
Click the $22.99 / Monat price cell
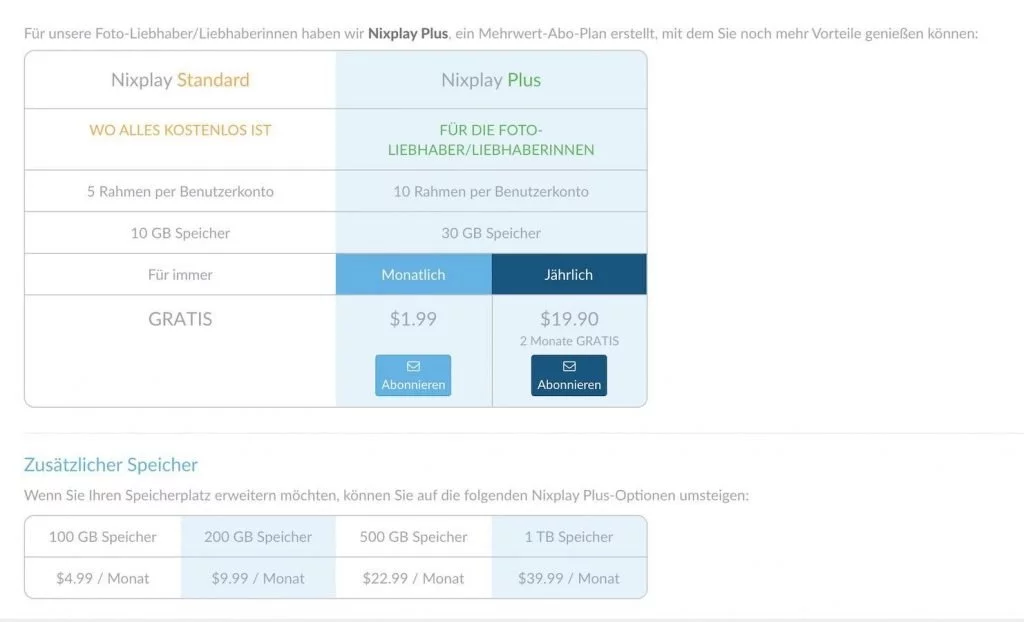point(413,578)
